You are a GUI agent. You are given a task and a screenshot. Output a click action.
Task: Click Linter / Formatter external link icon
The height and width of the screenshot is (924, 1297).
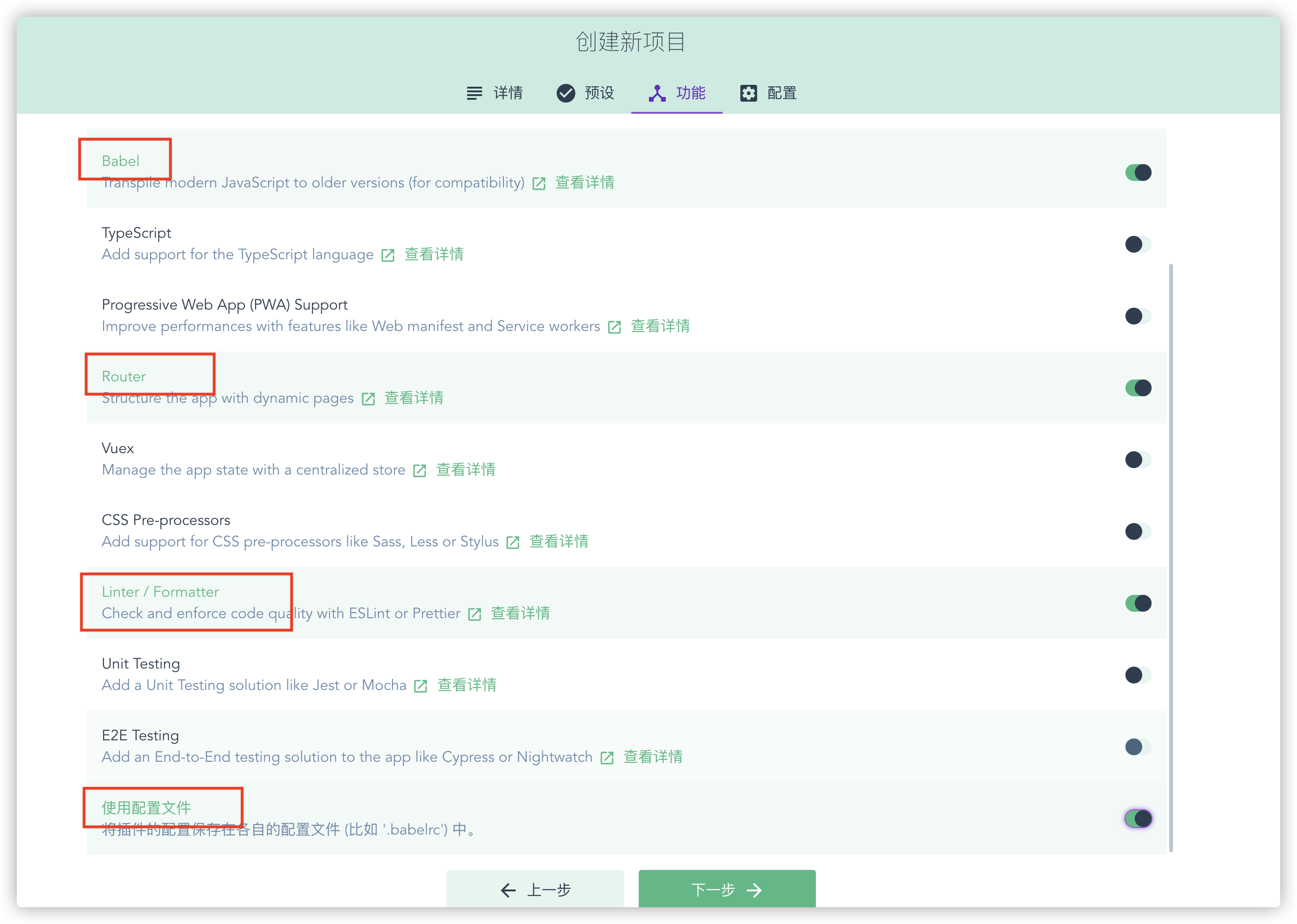475,614
